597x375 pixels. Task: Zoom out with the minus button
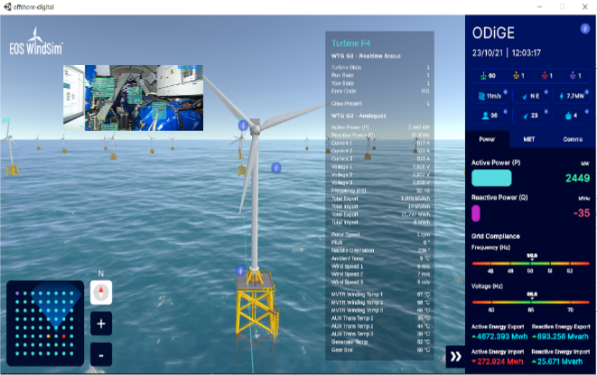101,354
